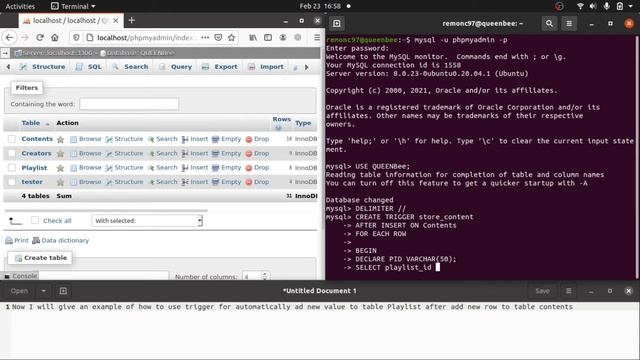Open the phpMyAdmin Console bar
Screen dimensions: 640x360
point(20,276)
